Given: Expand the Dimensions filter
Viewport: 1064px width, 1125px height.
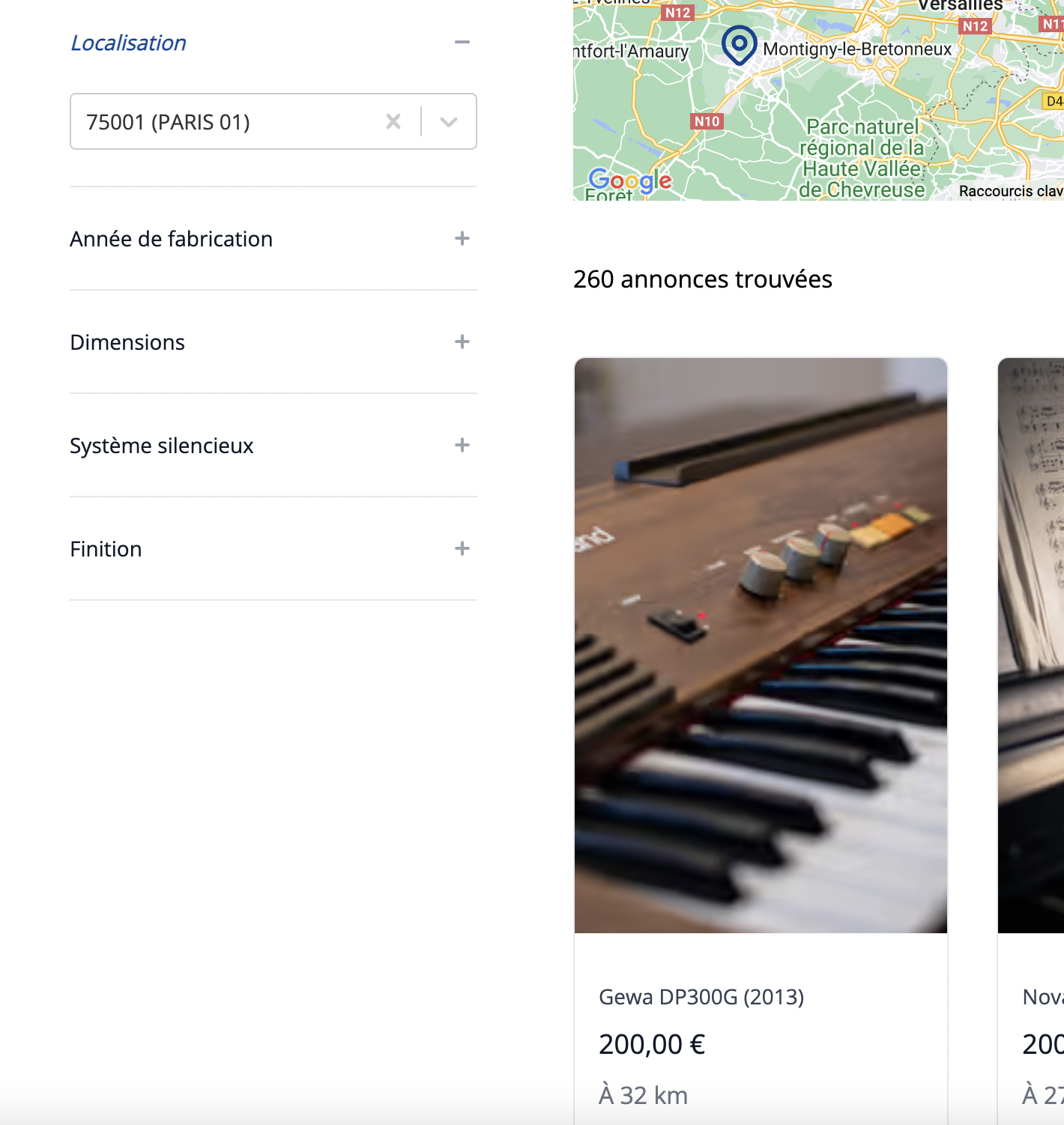Looking at the screenshot, I should pyautogui.click(x=462, y=342).
